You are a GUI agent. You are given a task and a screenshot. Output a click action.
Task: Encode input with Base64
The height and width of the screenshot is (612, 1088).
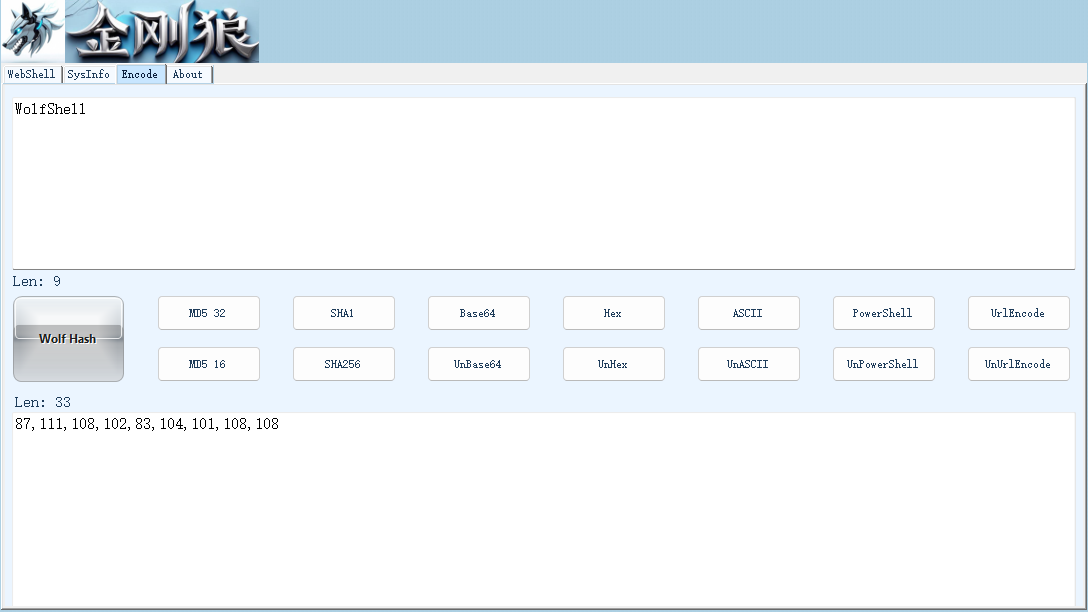click(479, 313)
